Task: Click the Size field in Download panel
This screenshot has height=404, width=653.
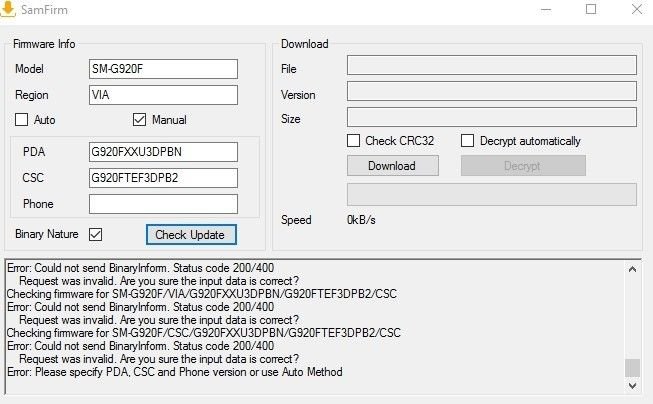Action: point(492,117)
